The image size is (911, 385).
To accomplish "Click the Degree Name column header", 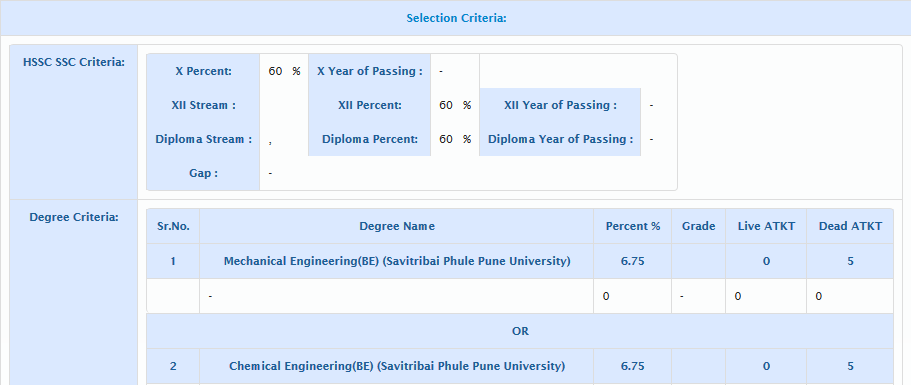I will [397, 226].
